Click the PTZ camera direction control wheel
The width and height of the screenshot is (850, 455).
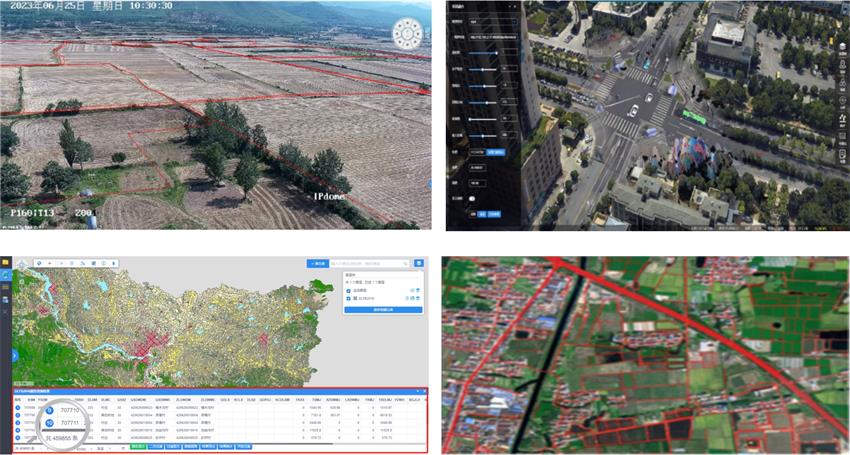pyautogui.click(x=407, y=34)
